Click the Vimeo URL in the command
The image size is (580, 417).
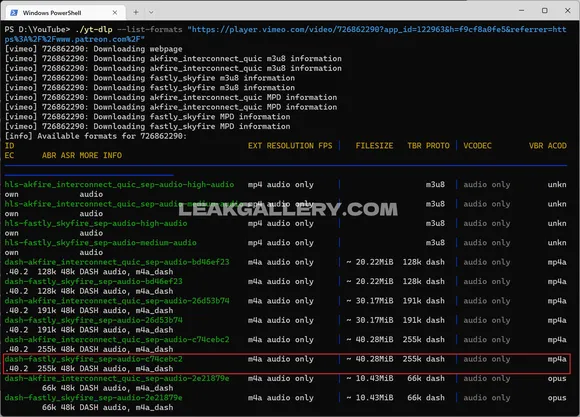click(285, 34)
